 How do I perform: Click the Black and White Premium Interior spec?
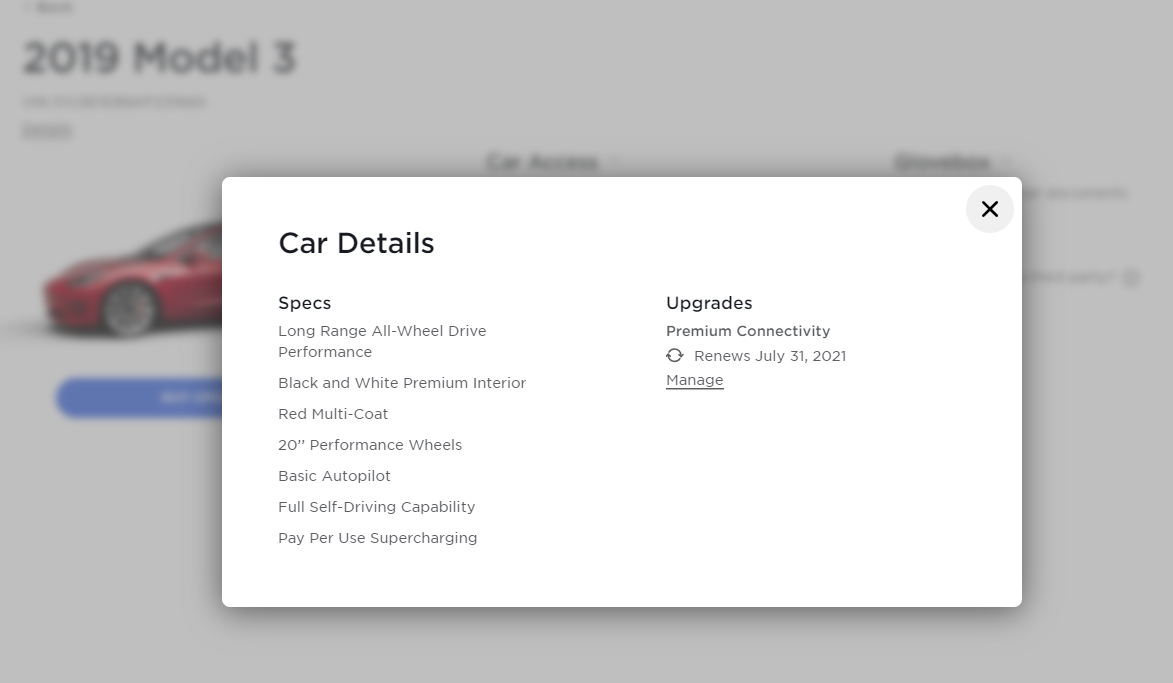click(x=402, y=383)
